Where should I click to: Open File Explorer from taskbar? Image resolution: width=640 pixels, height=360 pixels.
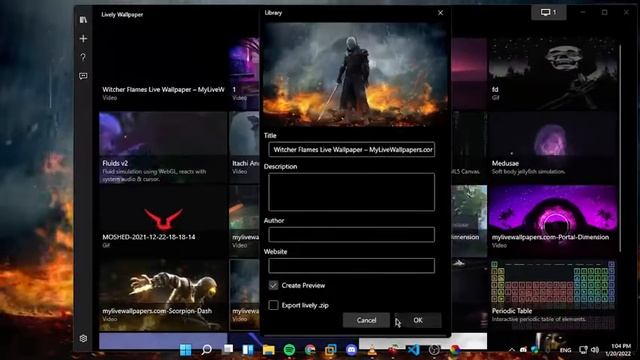click(x=269, y=349)
